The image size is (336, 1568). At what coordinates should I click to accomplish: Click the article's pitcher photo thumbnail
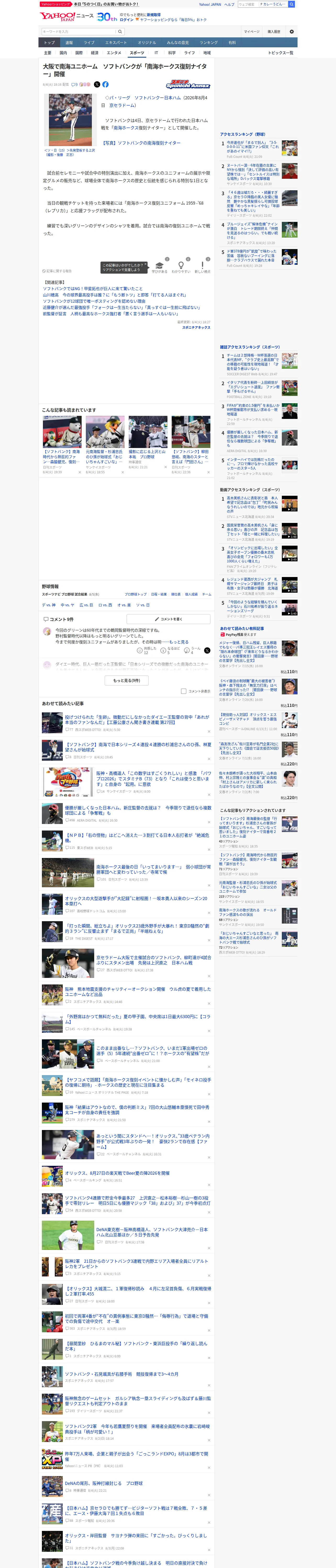coord(70,120)
